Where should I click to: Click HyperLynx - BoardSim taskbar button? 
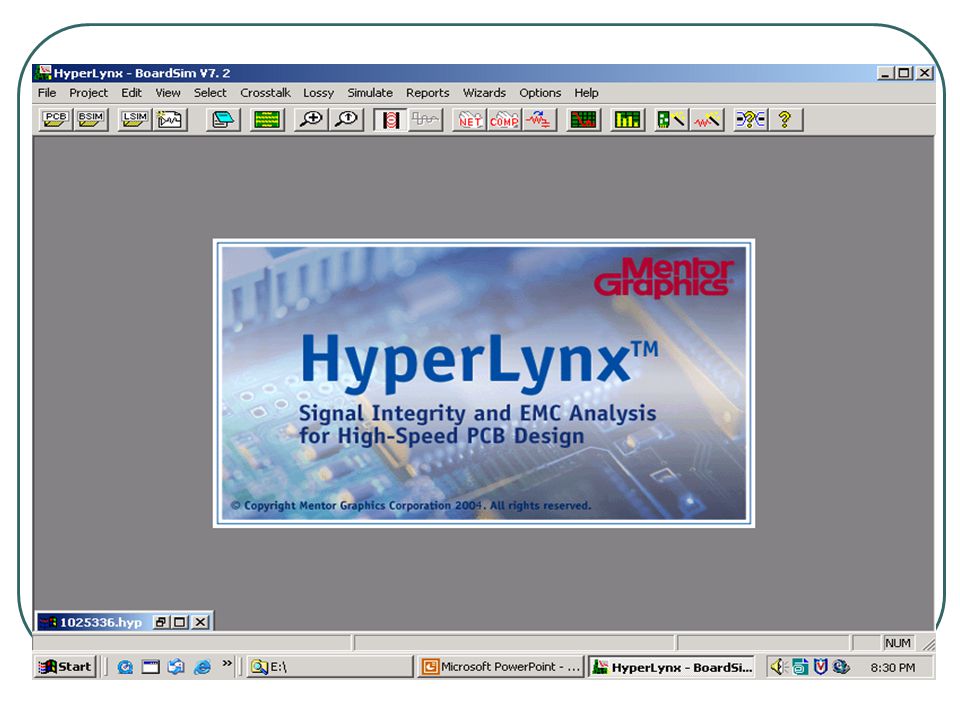pyautogui.click(x=672, y=667)
